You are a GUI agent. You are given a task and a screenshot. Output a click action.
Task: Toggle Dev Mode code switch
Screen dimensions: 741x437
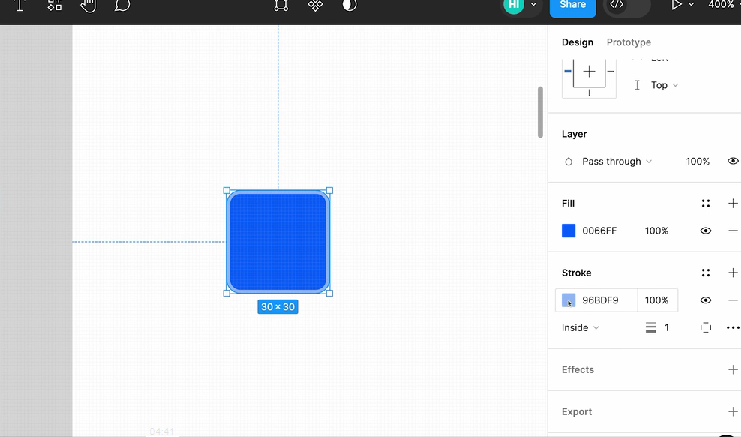(x=627, y=7)
